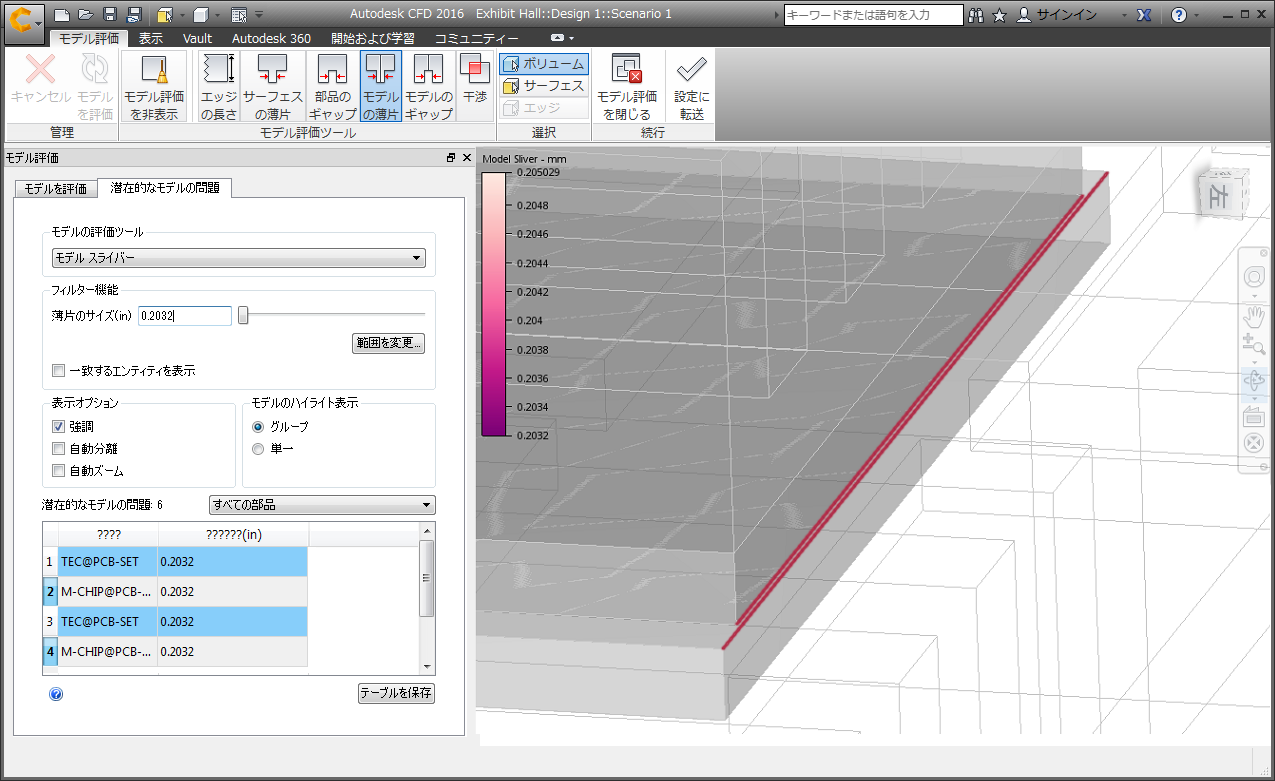Image resolution: width=1275 pixels, height=781 pixels.
Task: Toggle サーフェス selection mode
Action: pyautogui.click(x=544, y=86)
